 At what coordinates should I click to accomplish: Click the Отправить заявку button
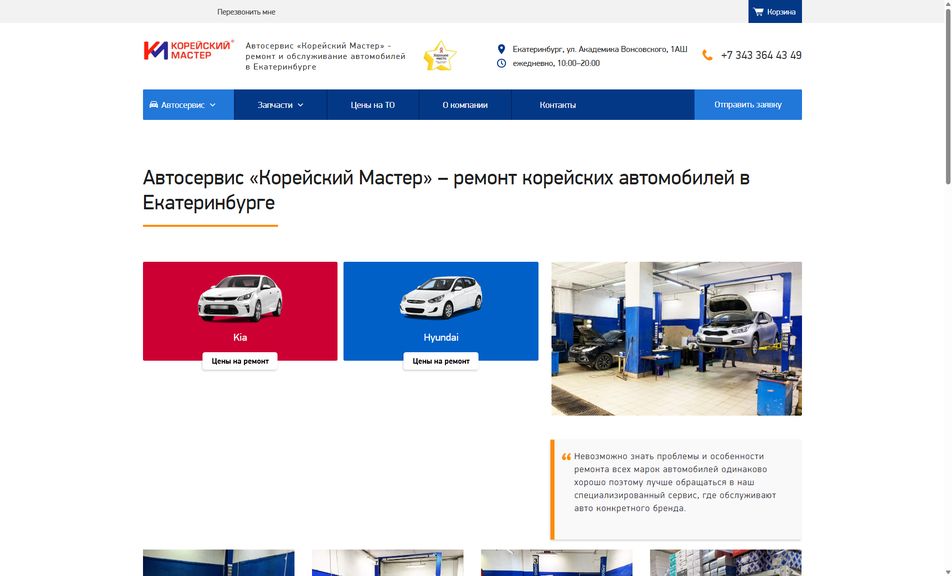click(x=748, y=104)
